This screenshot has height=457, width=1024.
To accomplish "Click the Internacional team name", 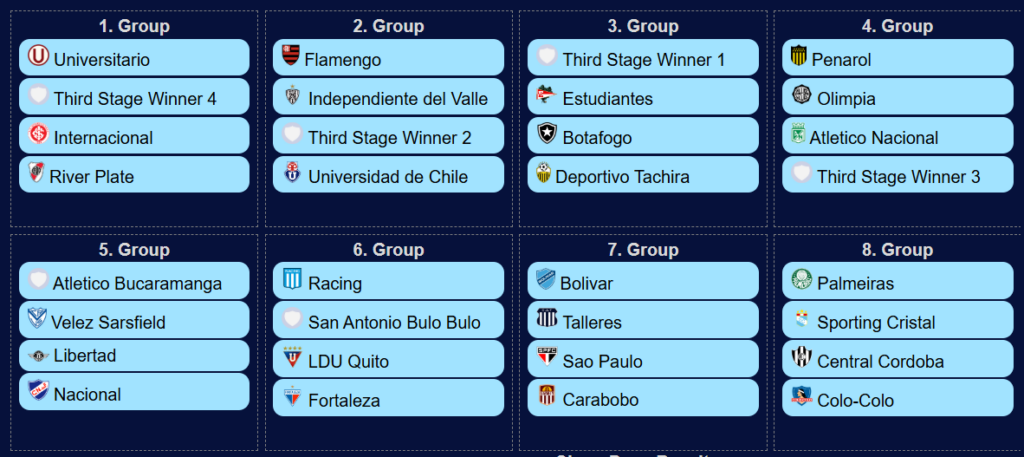I will click(103, 137).
